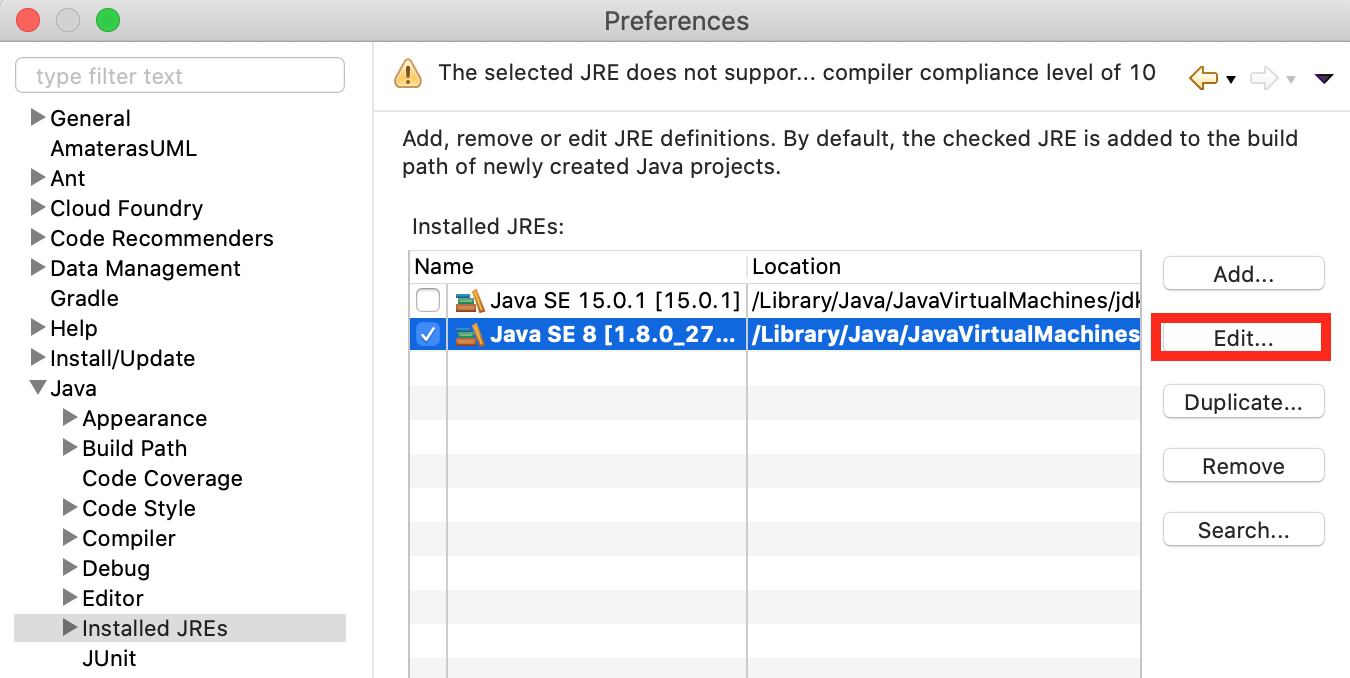Select AmaterasUML in the preferences tree
Screen dimensions: 1350x678
[124, 148]
